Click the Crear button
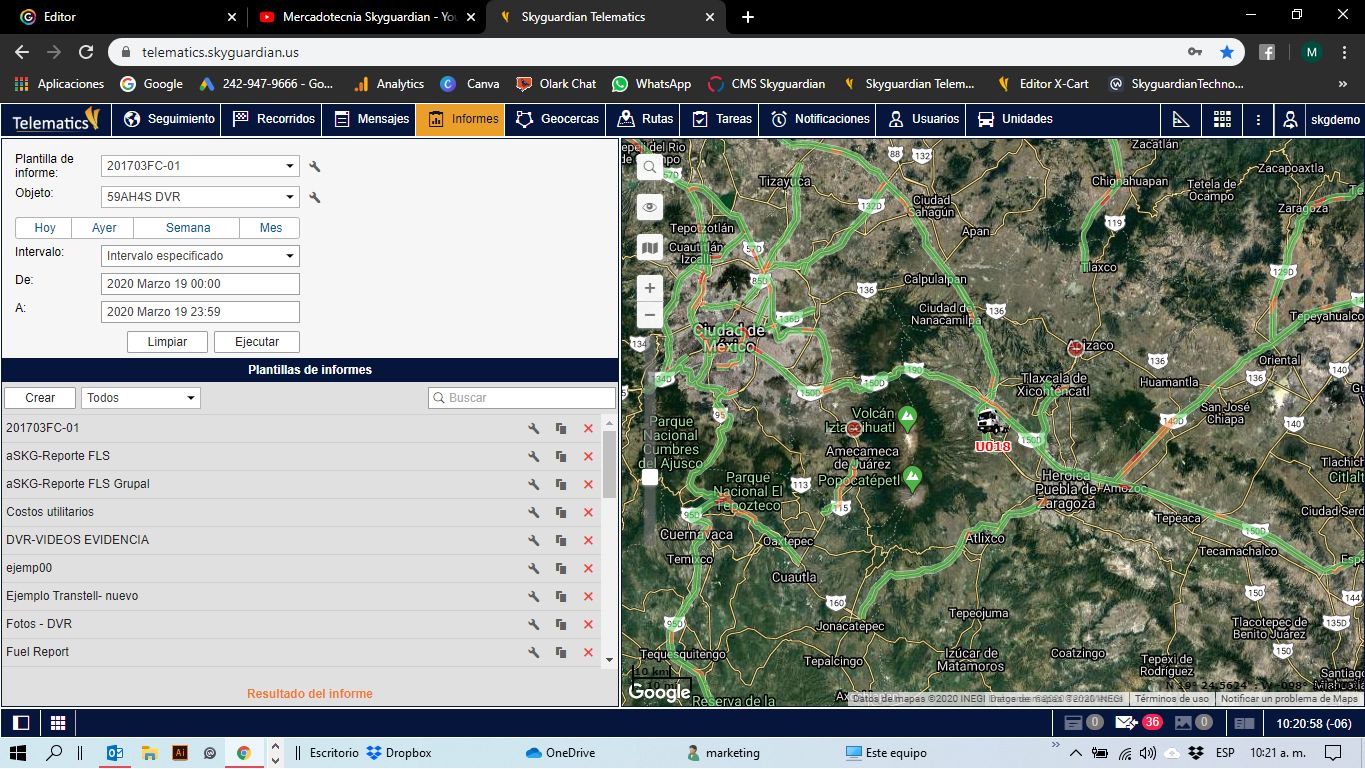This screenshot has width=1365, height=769. pos(40,398)
